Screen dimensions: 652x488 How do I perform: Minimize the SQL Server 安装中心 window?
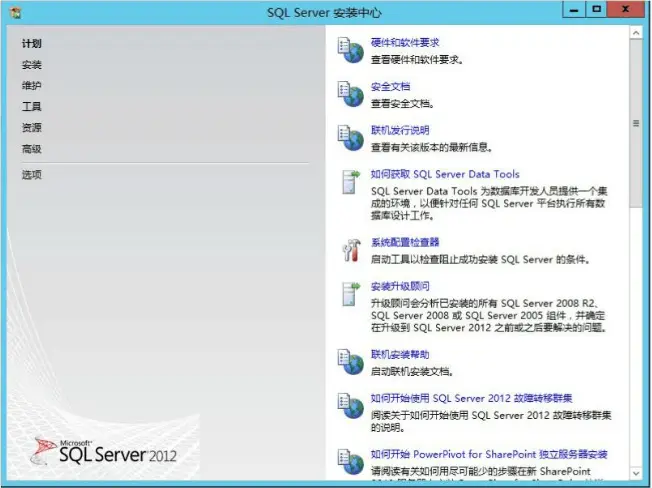click(574, 10)
